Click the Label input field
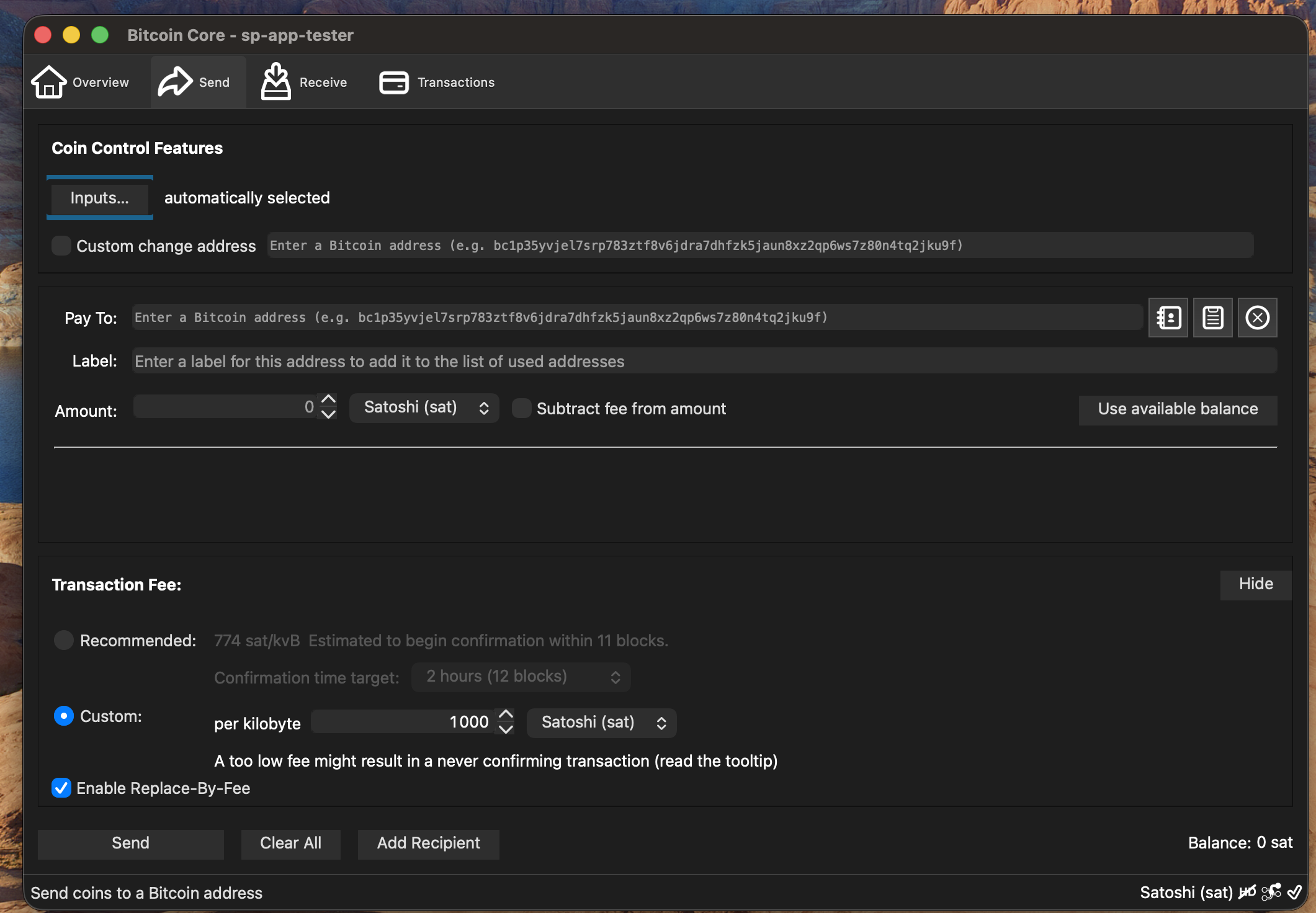 pyautogui.click(x=704, y=361)
